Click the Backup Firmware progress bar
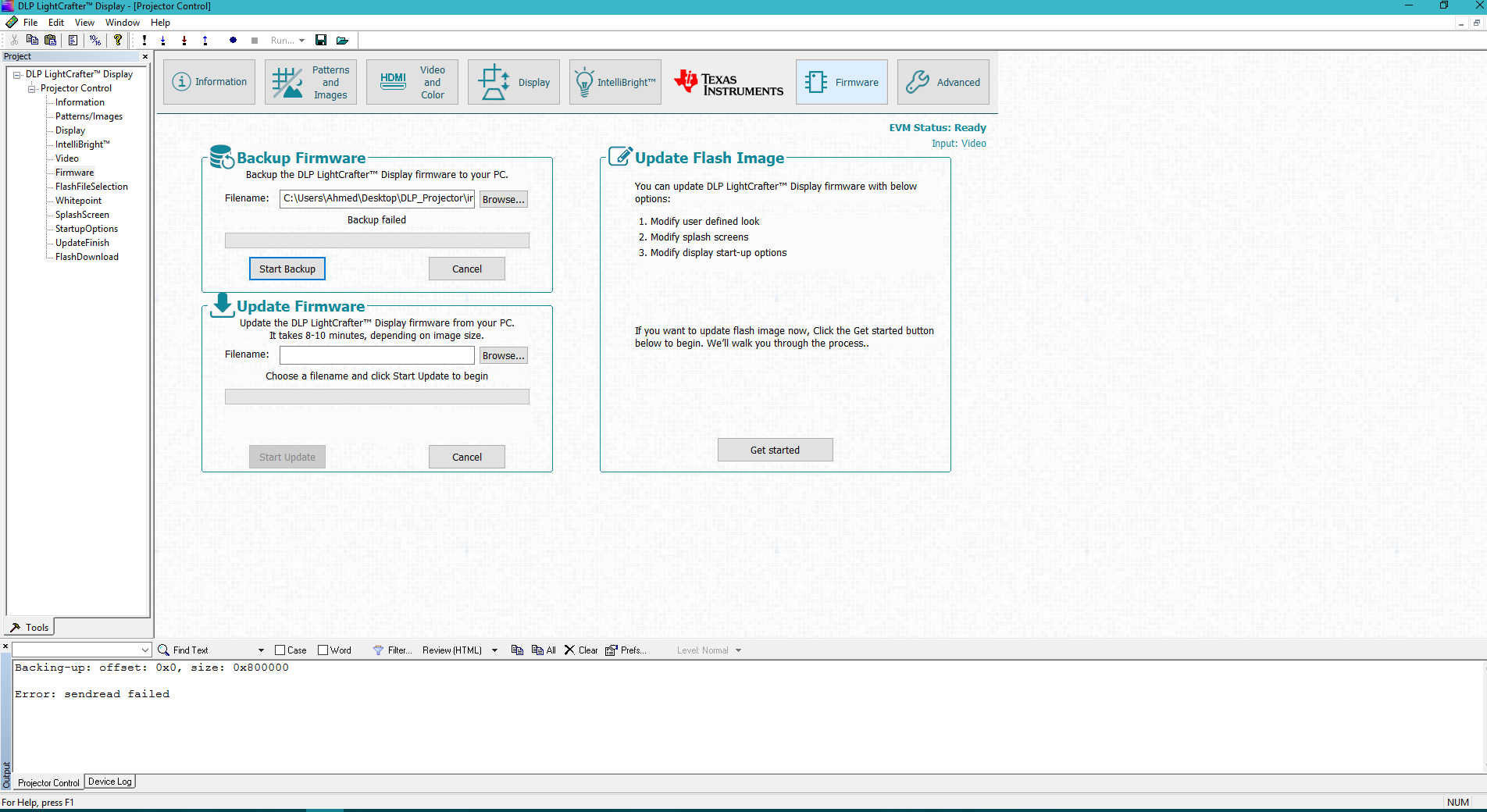The height and width of the screenshot is (812, 1487). pyautogui.click(x=377, y=240)
